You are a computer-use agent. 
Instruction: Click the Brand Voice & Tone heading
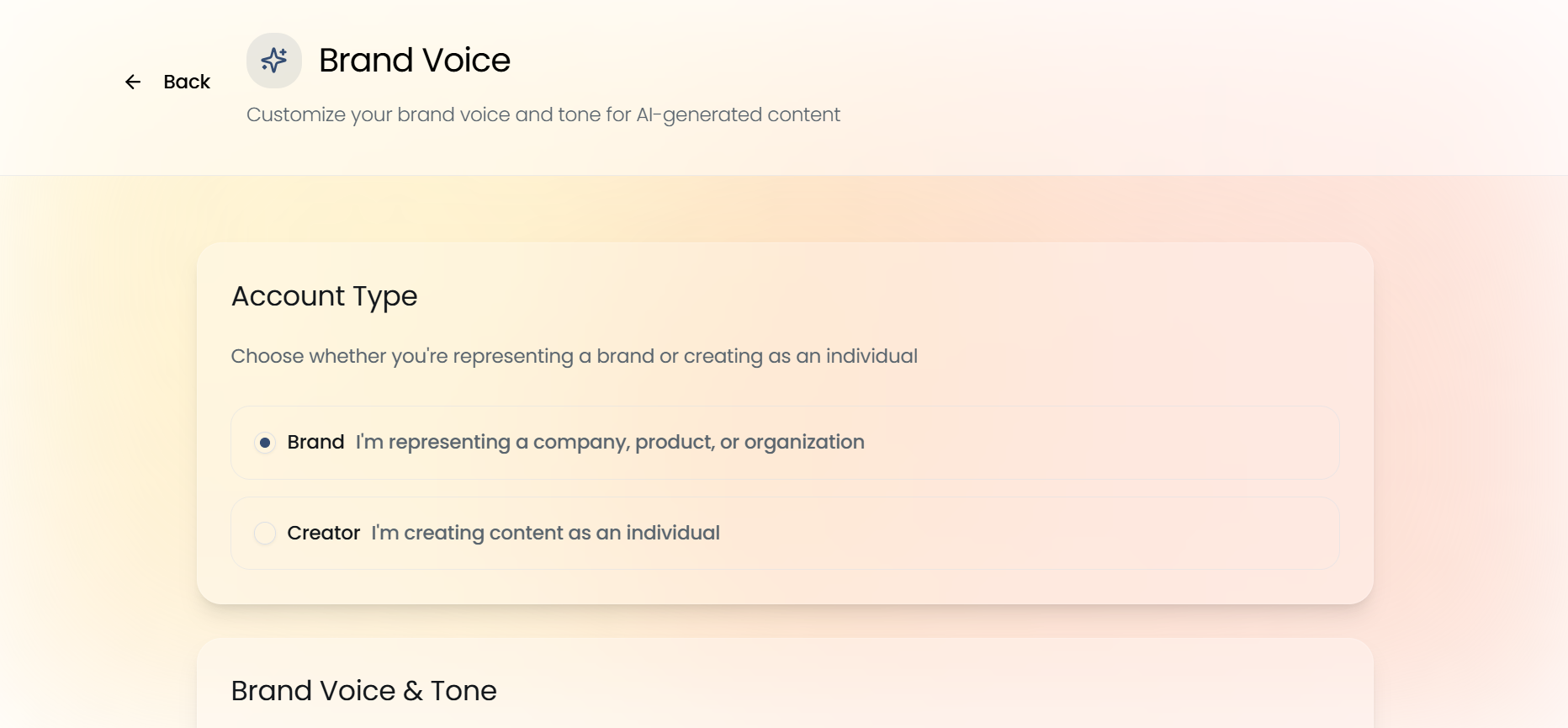pyautogui.click(x=363, y=691)
